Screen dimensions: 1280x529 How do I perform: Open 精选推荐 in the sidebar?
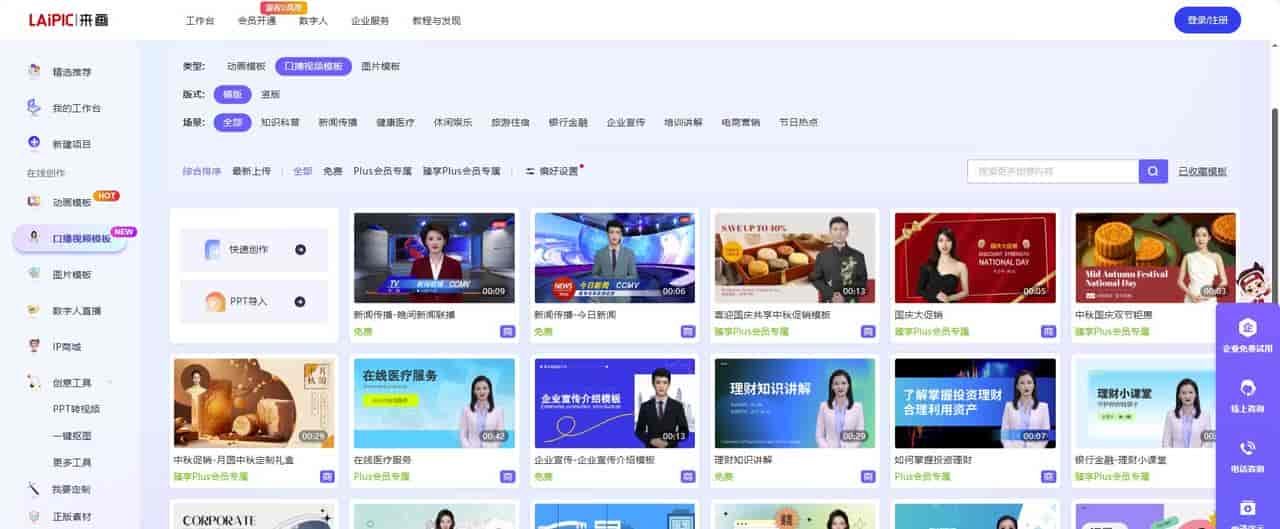coord(70,72)
